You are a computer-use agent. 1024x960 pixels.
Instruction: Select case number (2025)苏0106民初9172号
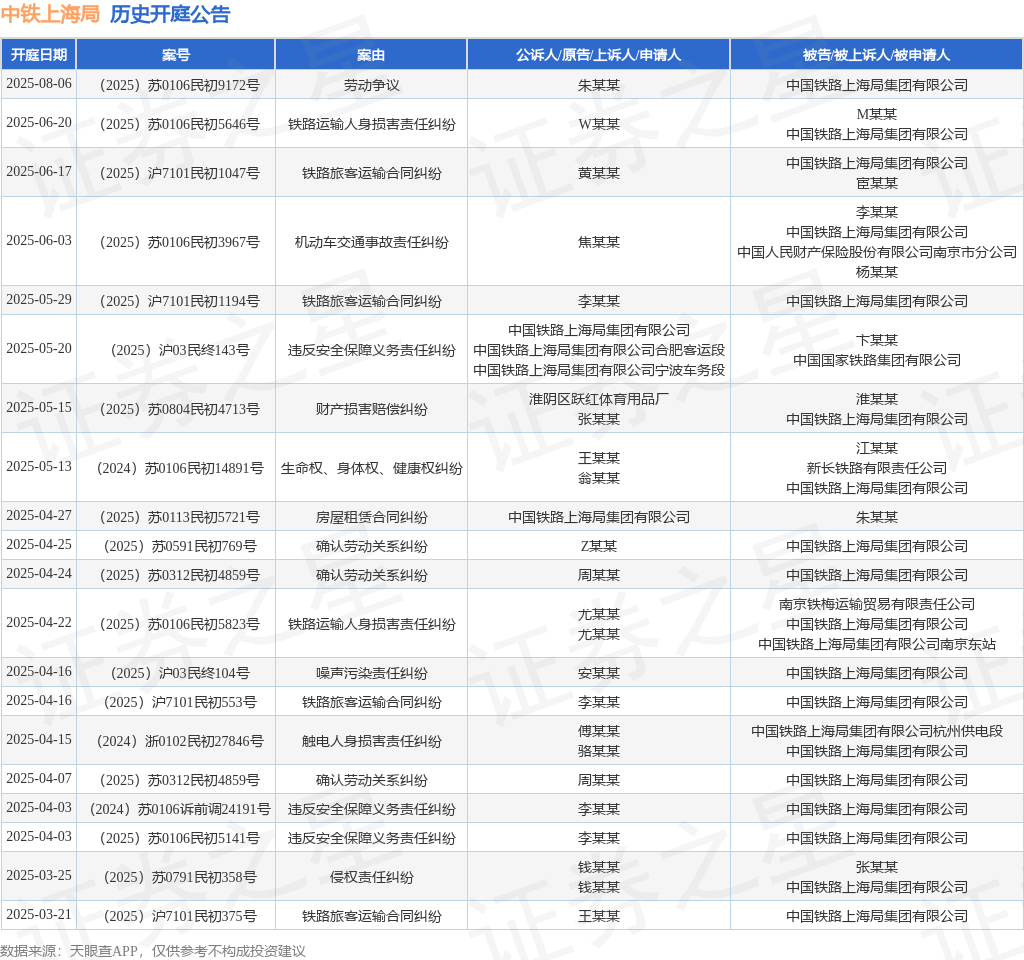(x=180, y=86)
